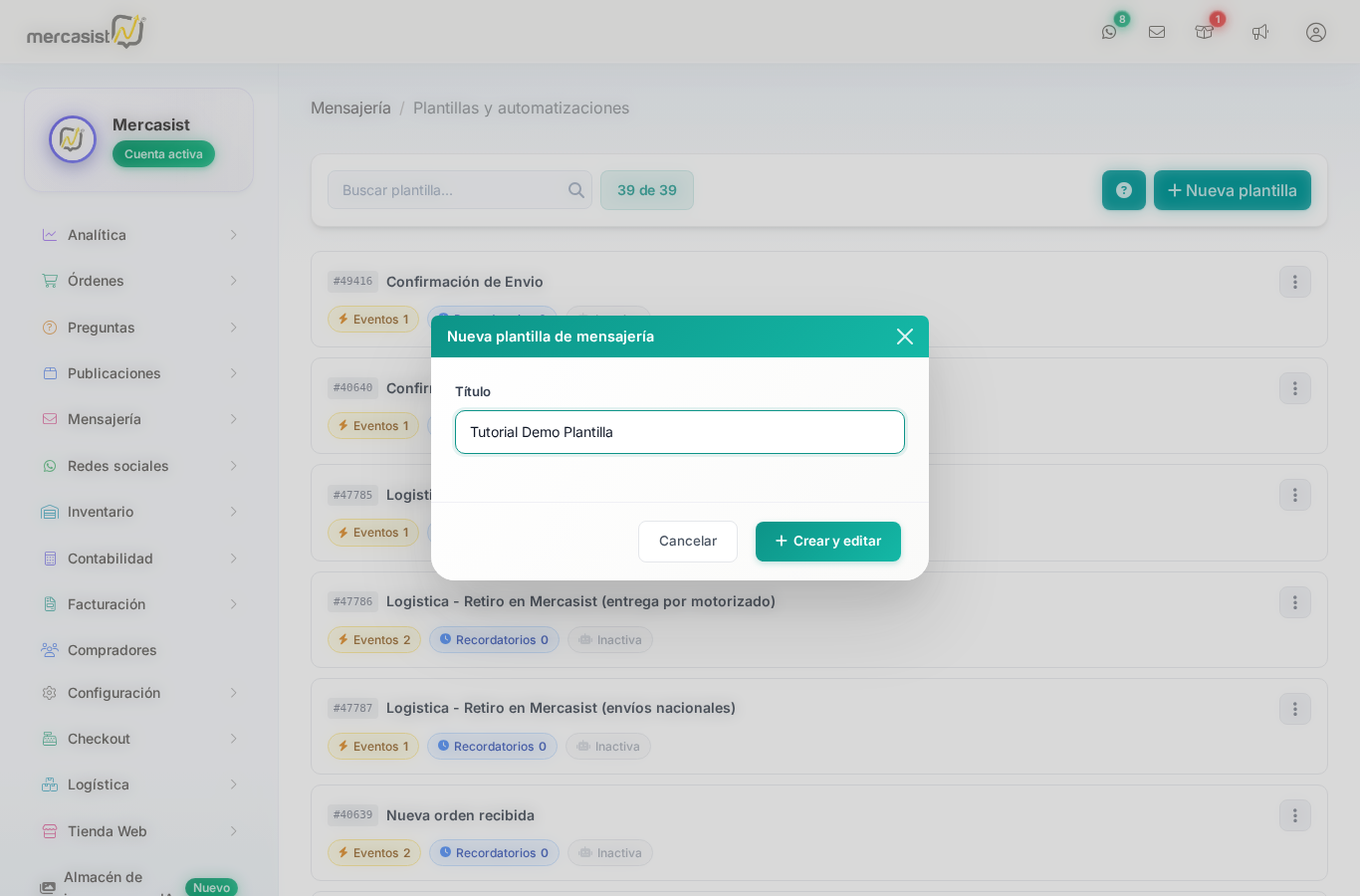Image resolution: width=1360 pixels, height=896 pixels.
Task: Go to Plantillas y automatizaciones breadcrumb
Action: tap(522, 108)
